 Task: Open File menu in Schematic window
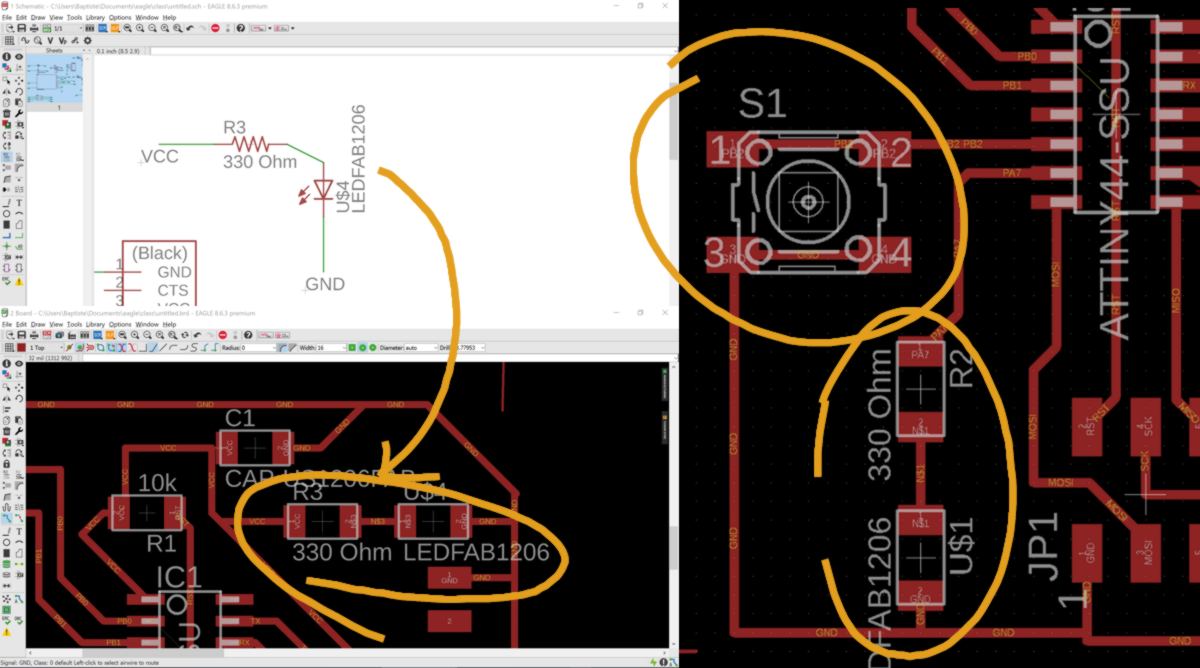pyautogui.click(x=7, y=17)
